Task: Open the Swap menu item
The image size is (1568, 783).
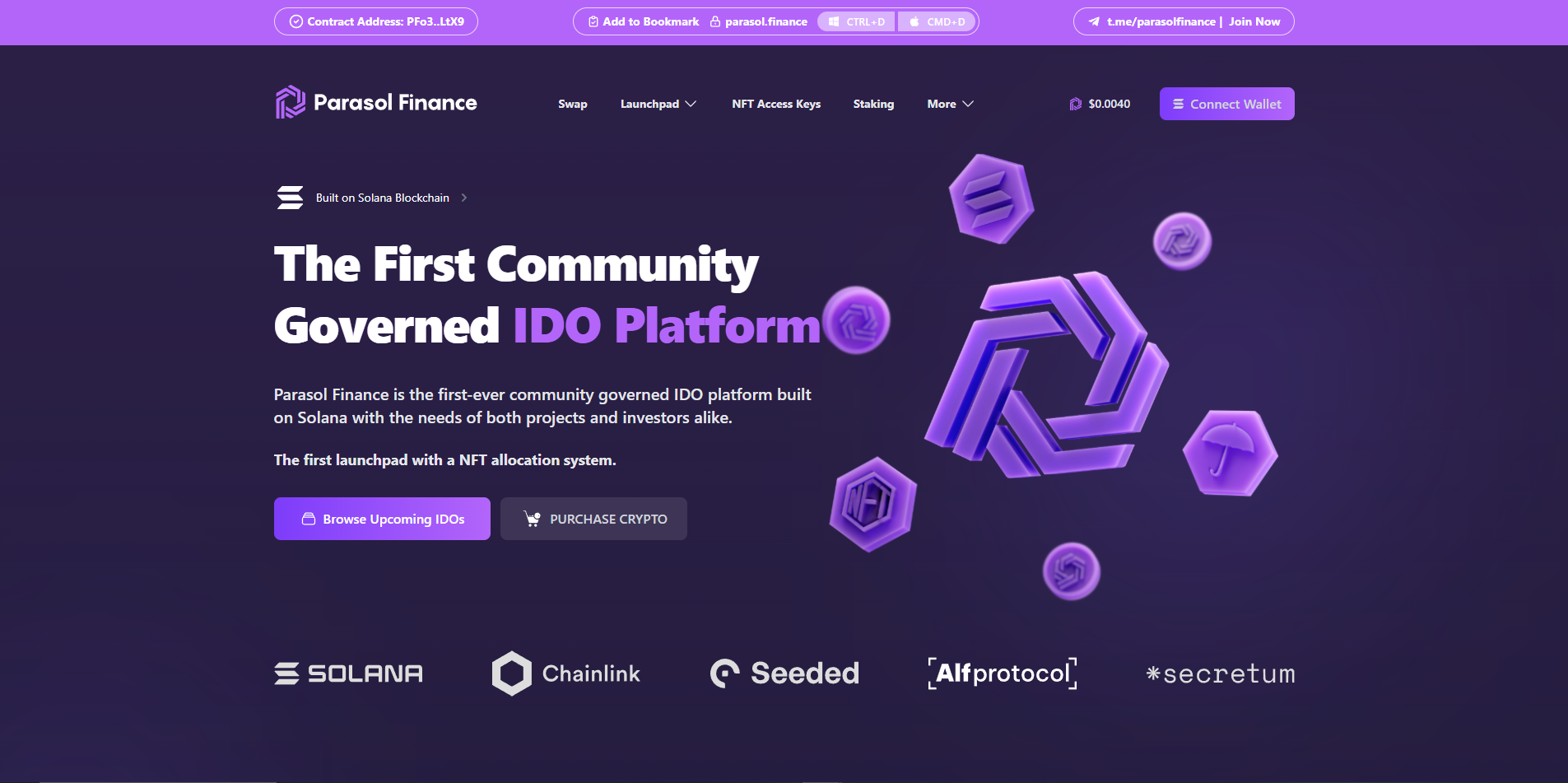Action: click(x=572, y=104)
